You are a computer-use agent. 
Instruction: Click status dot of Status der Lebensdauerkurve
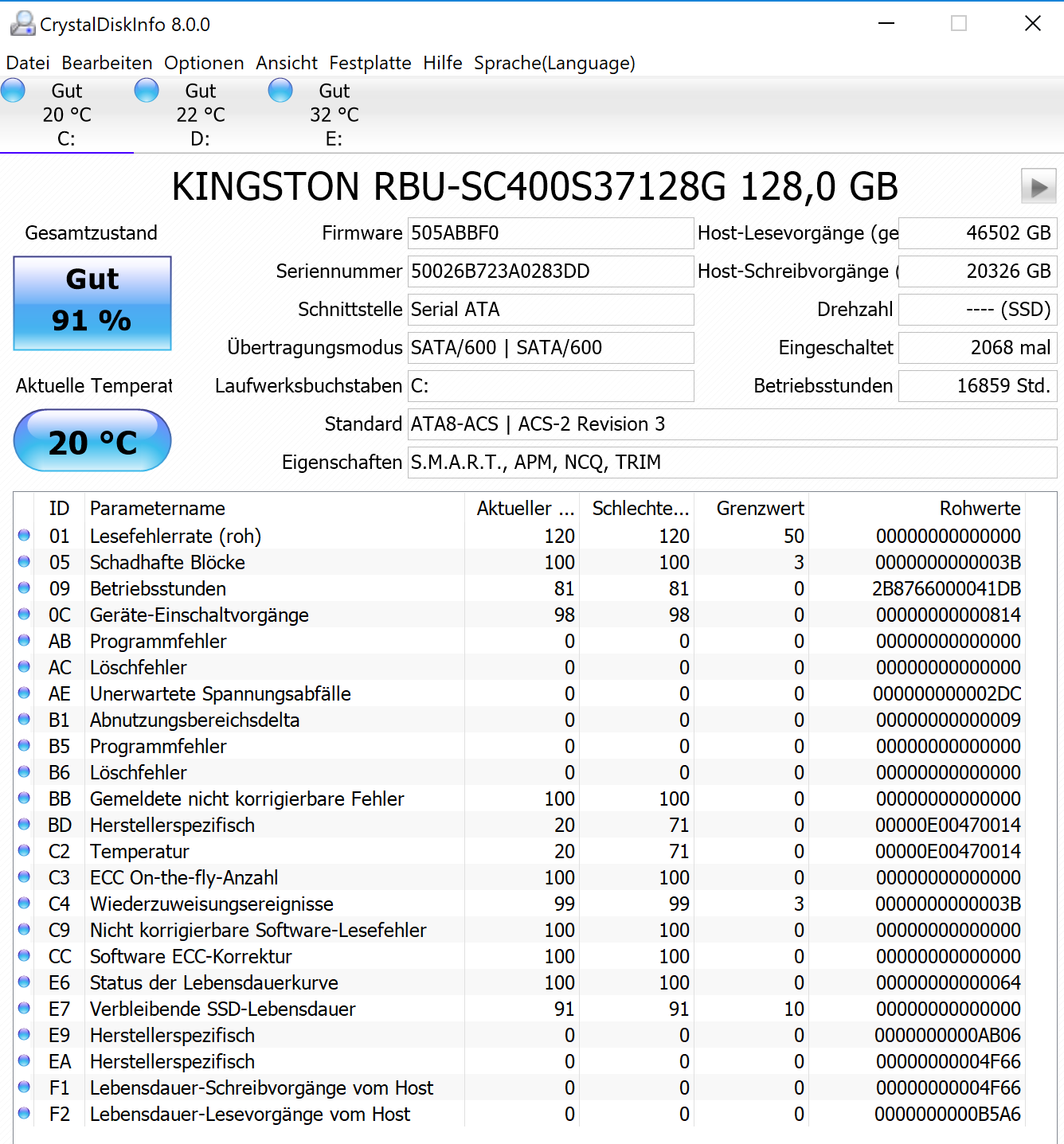coord(24,982)
